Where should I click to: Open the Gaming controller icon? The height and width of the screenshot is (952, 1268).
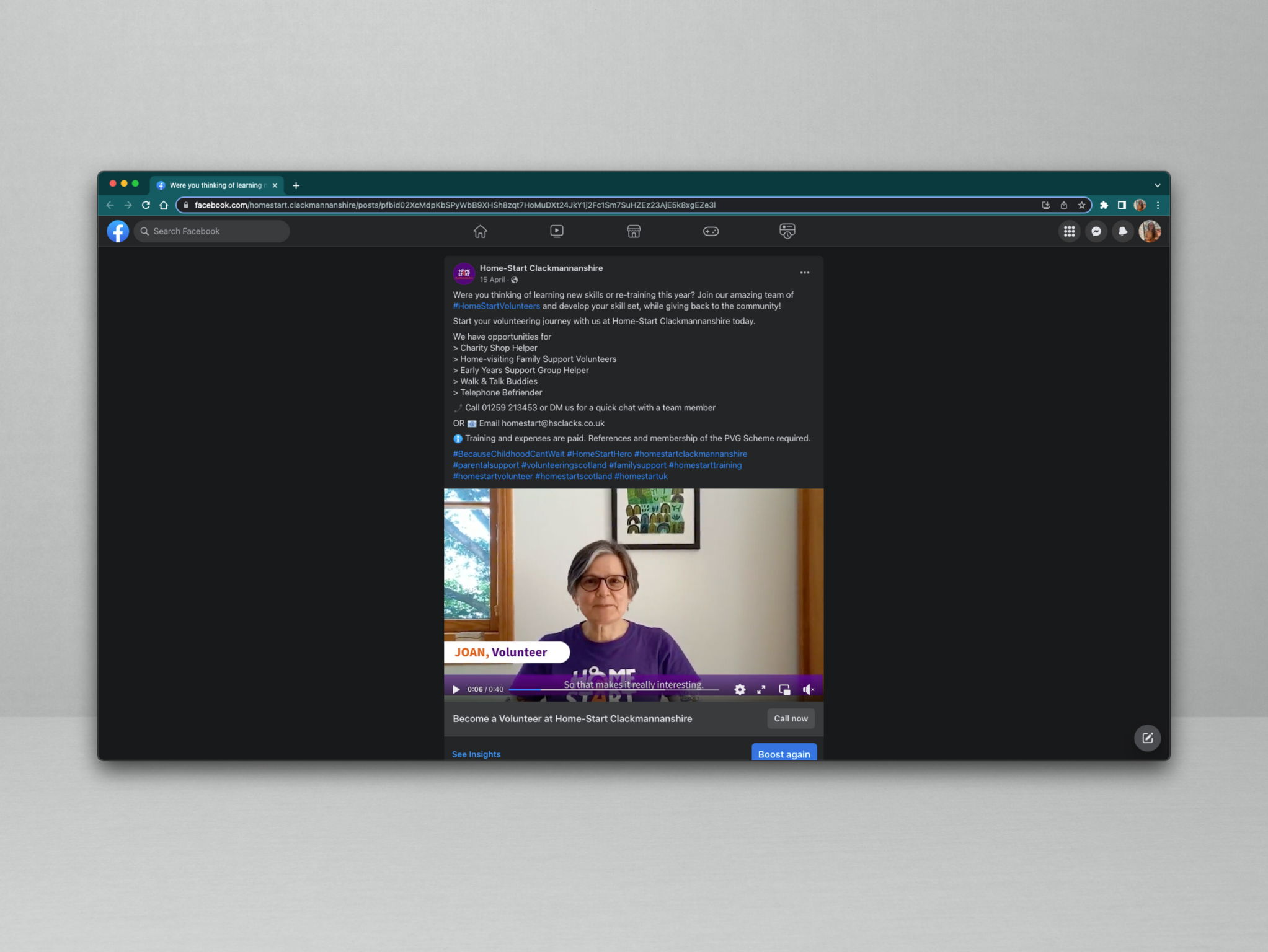pos(711,231)
